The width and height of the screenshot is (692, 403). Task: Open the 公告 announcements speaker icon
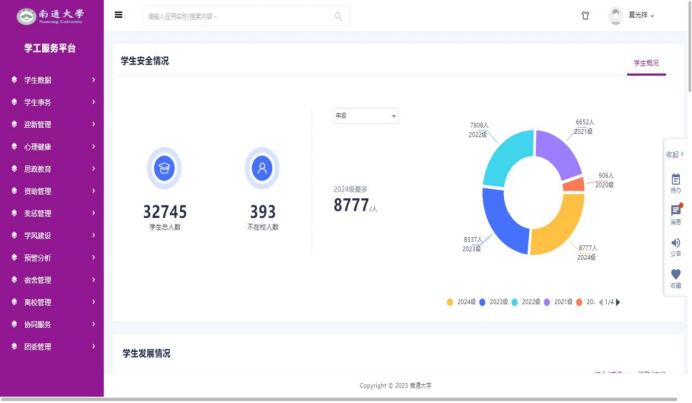(676, 247)
